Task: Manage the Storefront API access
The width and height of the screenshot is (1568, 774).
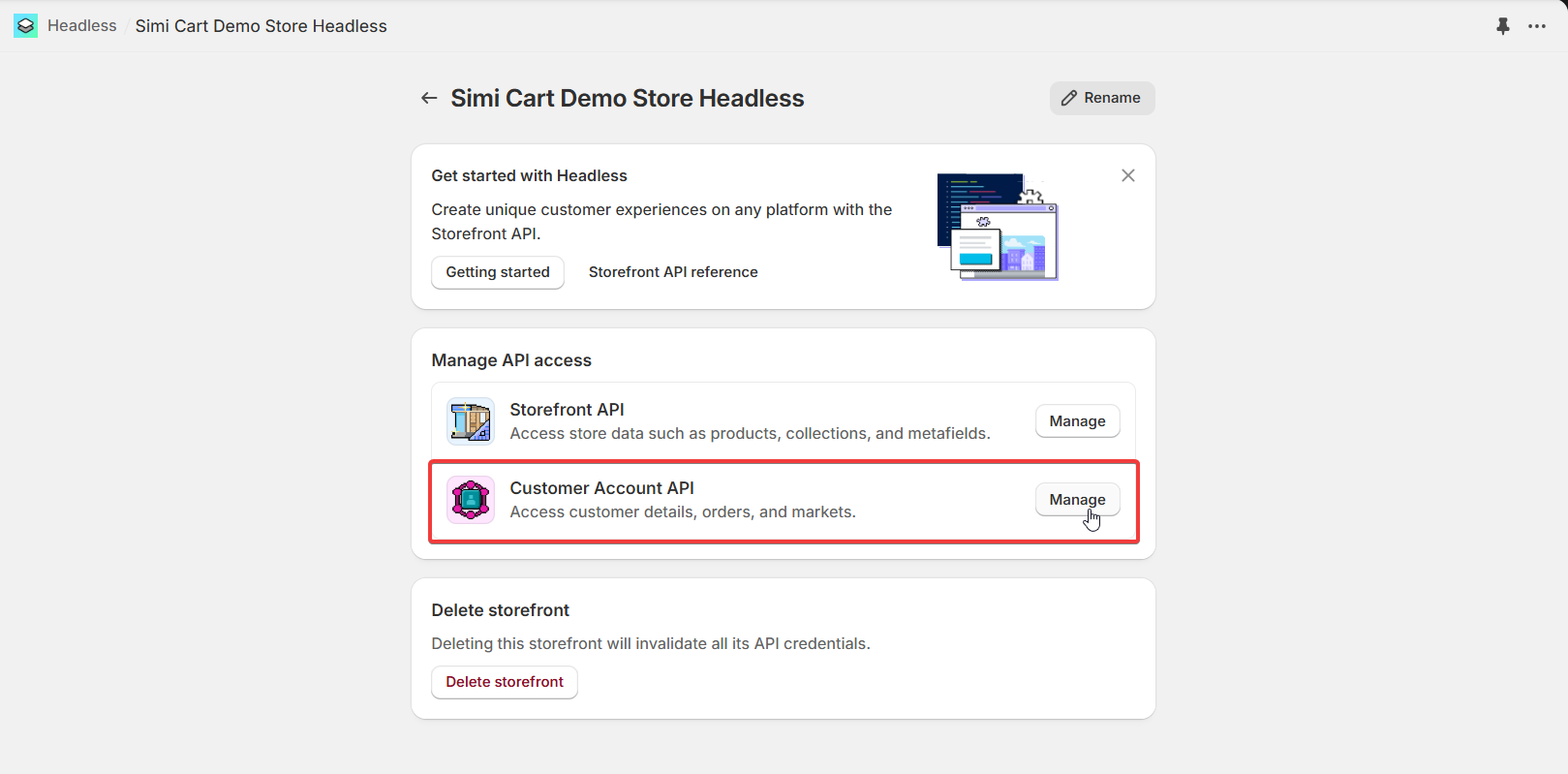Action: [x=1077, y=421]
